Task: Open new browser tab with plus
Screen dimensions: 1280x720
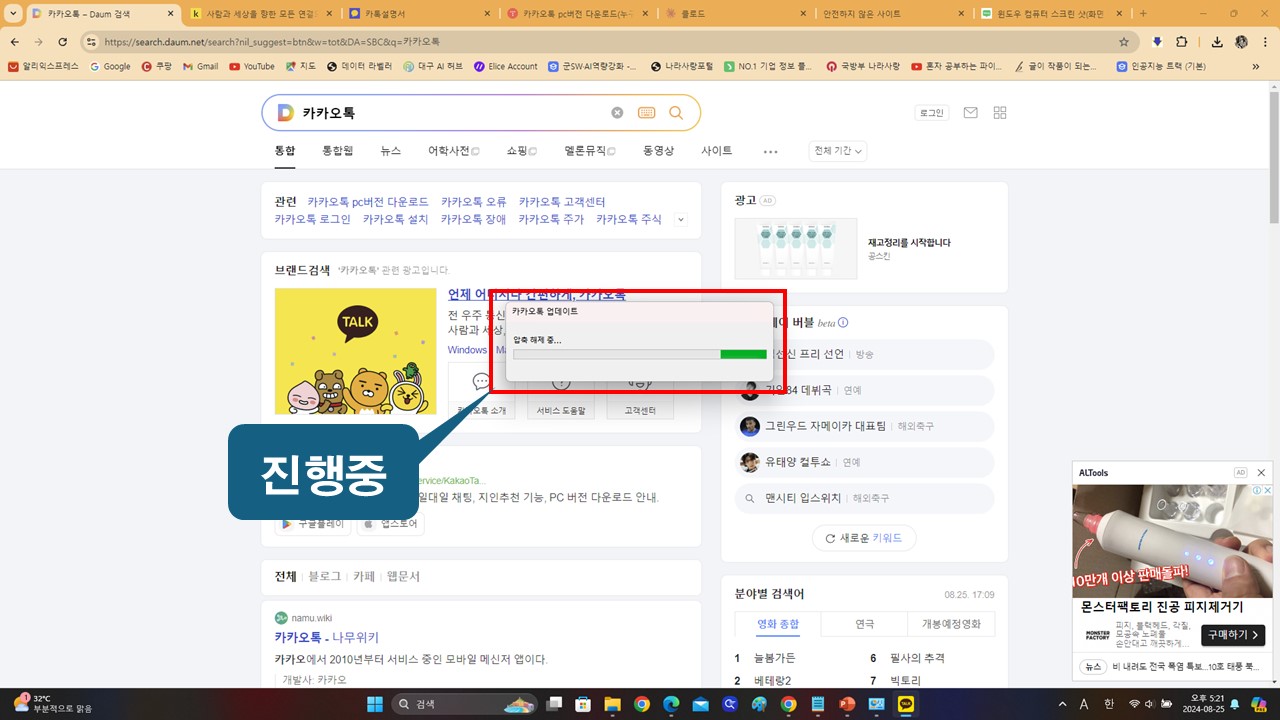Action: click(1144, 14)
